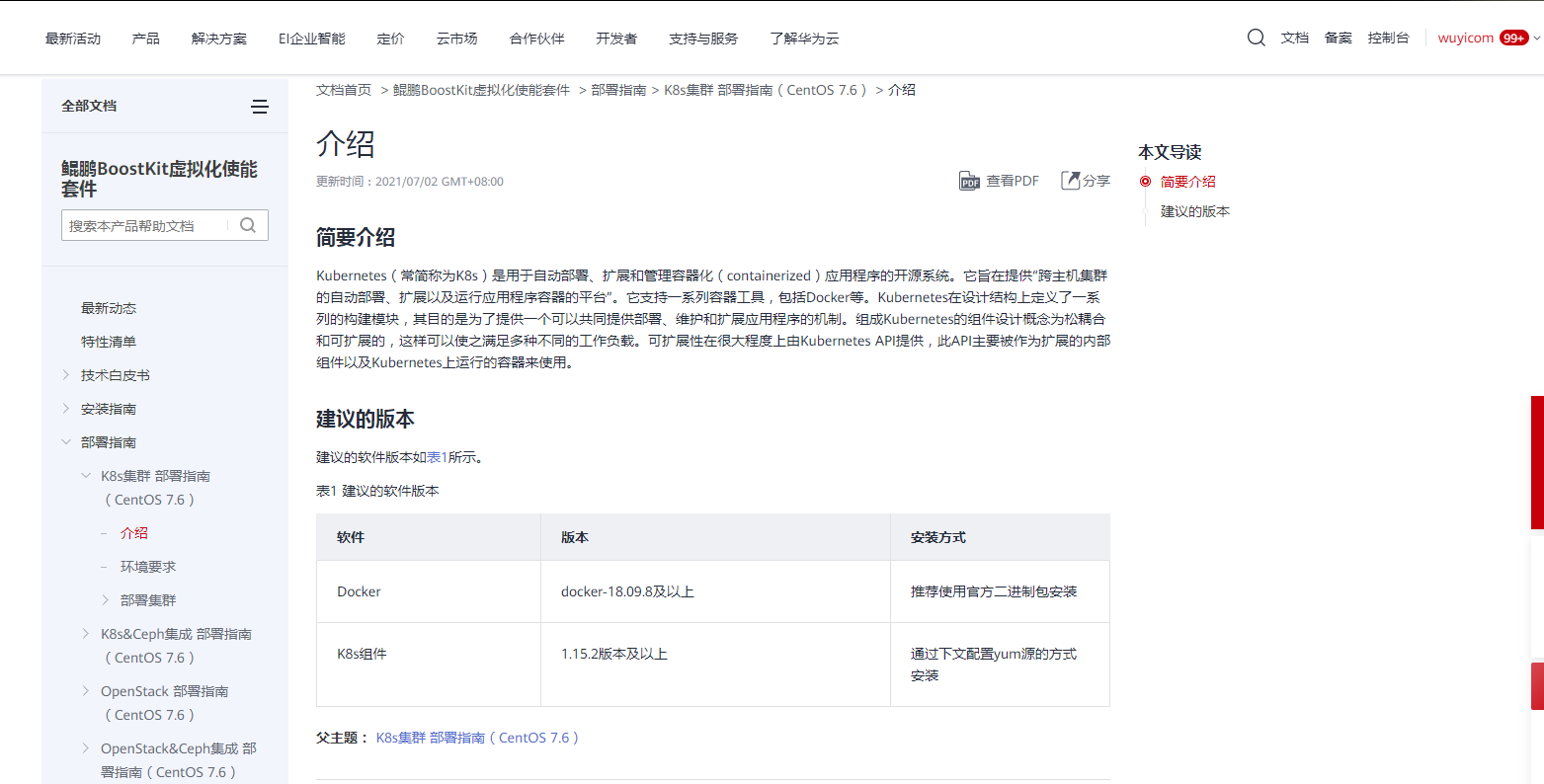Jump to 简要介绍 in the outline

tap(1188, 182)
